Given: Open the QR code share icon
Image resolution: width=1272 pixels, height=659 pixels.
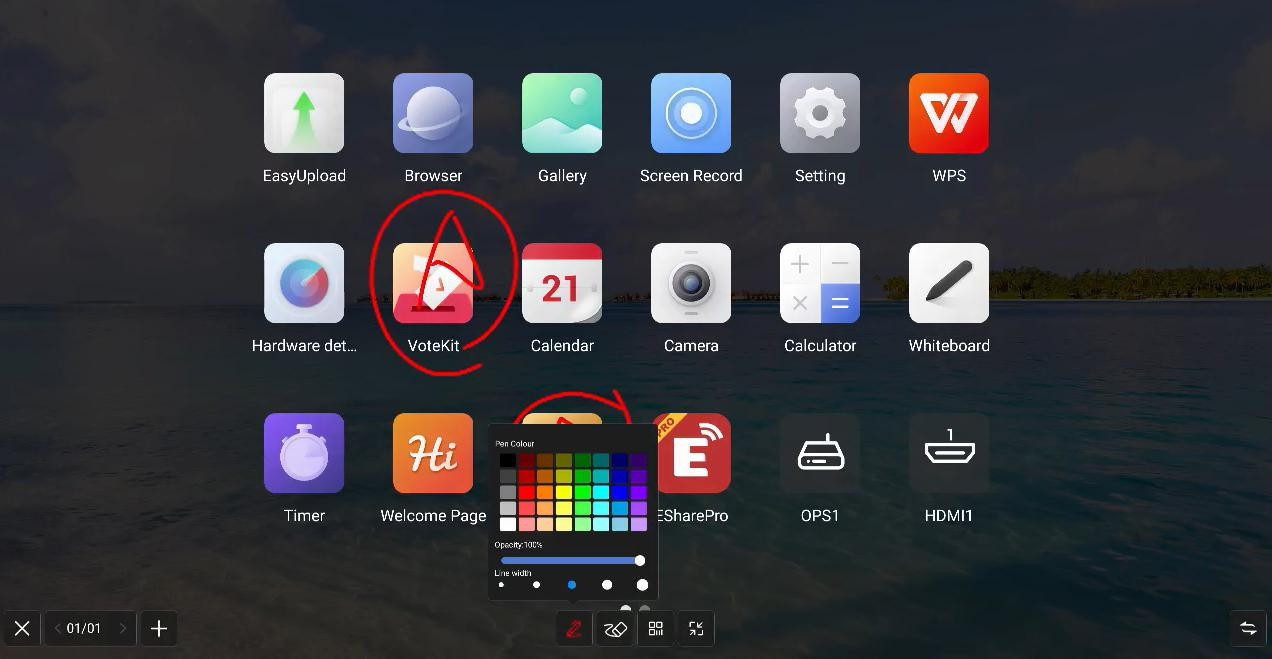Looking at the screenshot, I should pos(656,629).
